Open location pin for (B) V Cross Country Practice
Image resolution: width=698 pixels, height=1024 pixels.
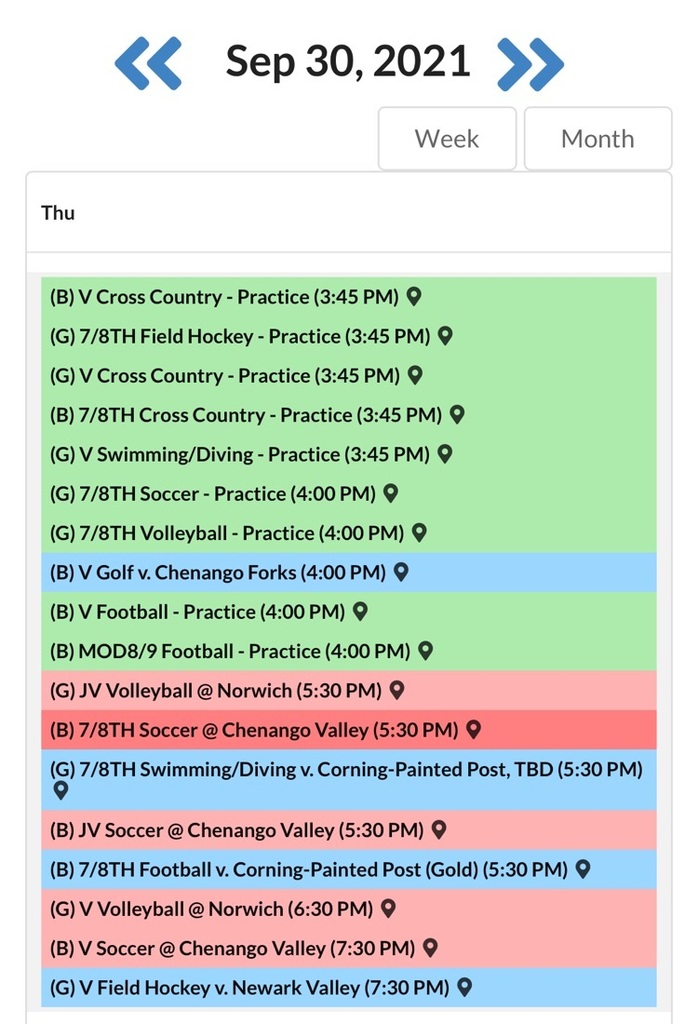coord(414,296)
